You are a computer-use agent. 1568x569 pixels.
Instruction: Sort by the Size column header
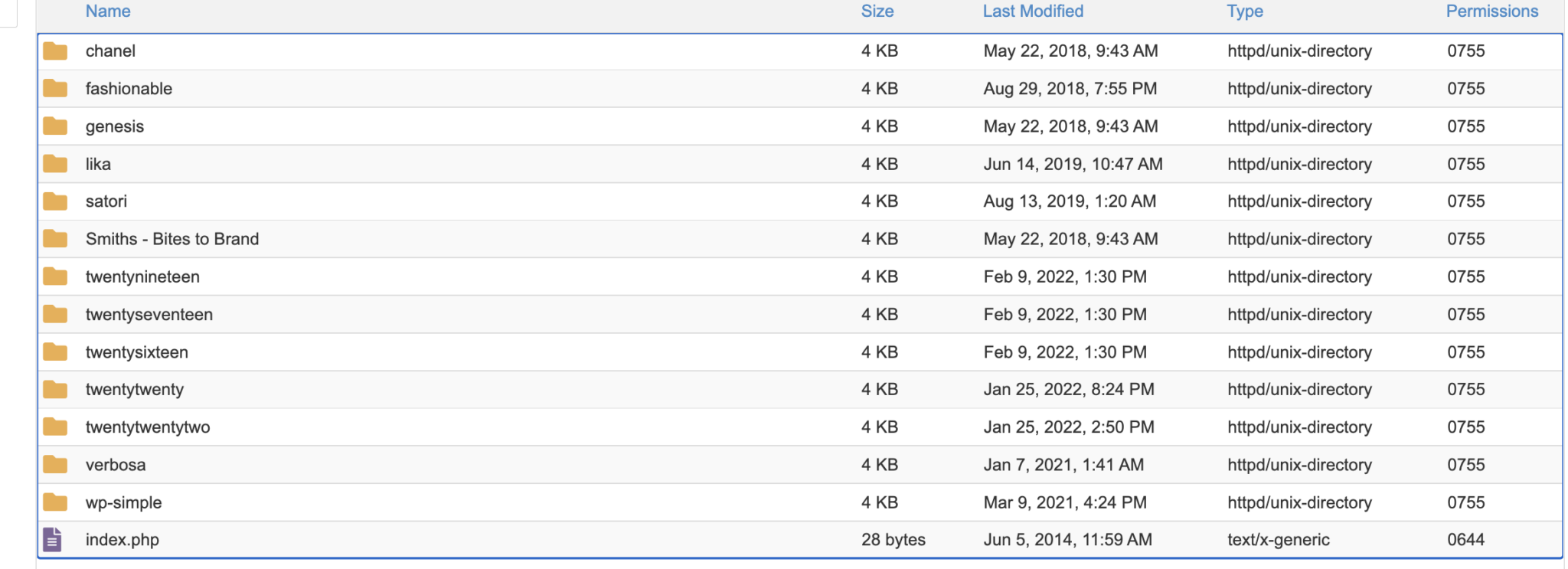877,11
